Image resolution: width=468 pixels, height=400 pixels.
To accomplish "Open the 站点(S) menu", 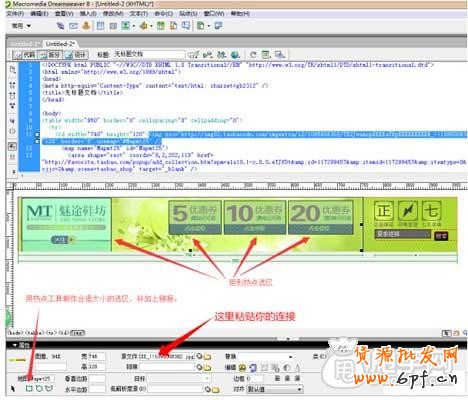I will pos(188,14).
